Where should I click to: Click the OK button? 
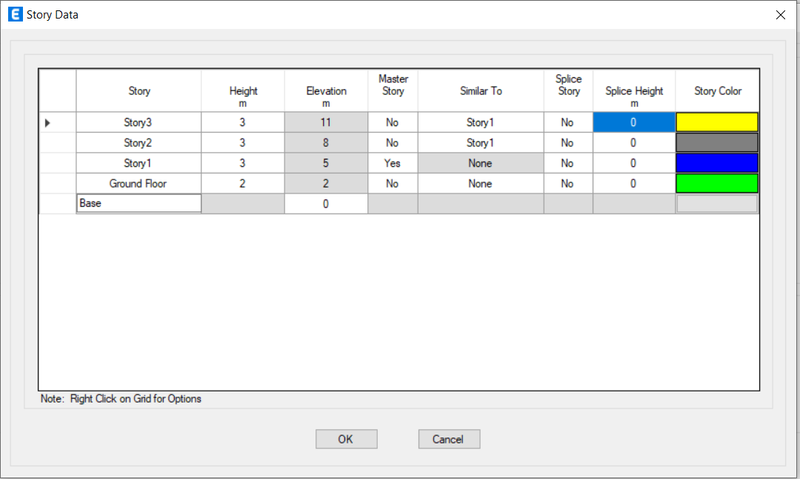pos(346,439)
